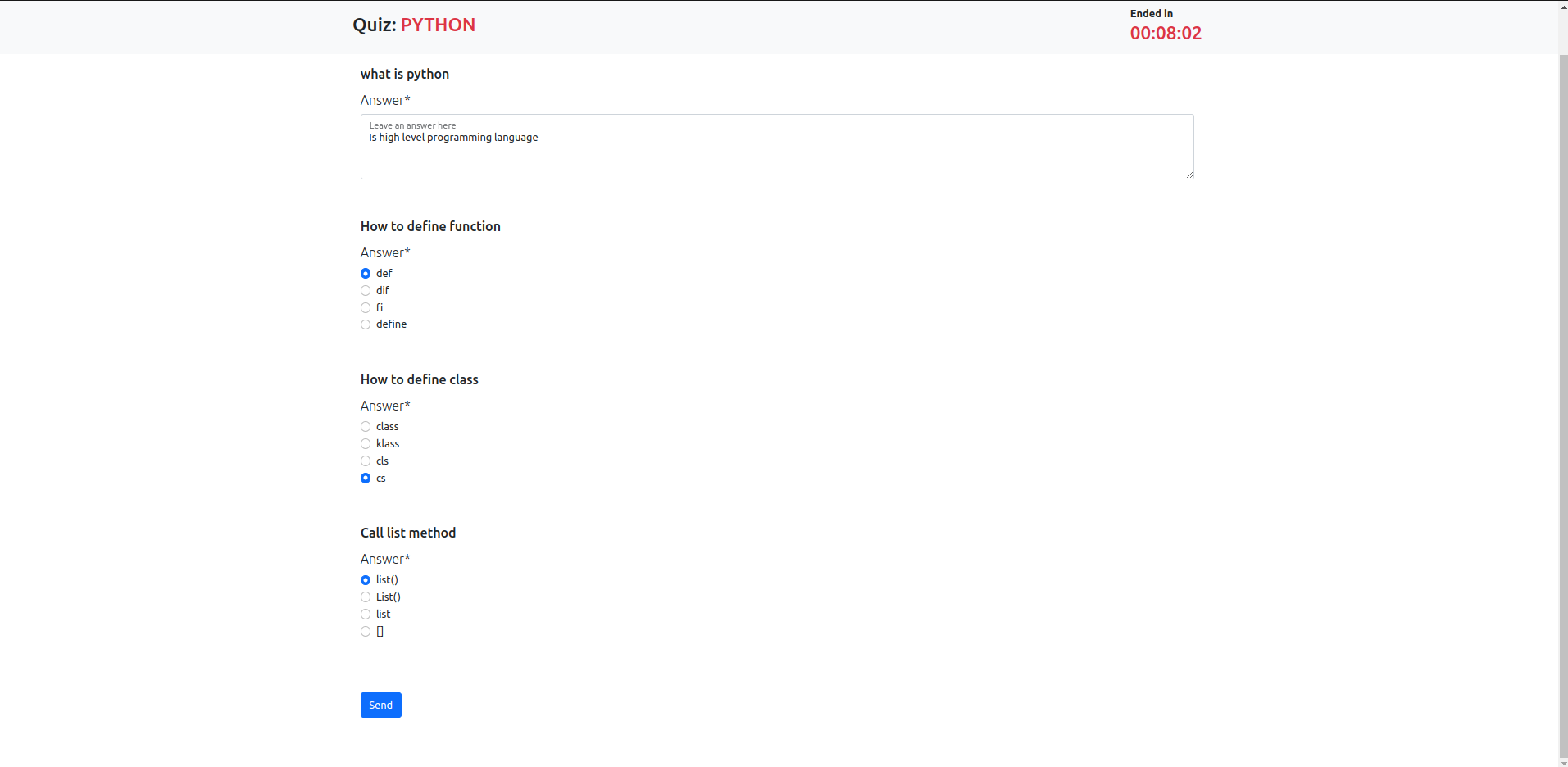
Task: Choose "define" for How to define function
Action: click(366, 324)
